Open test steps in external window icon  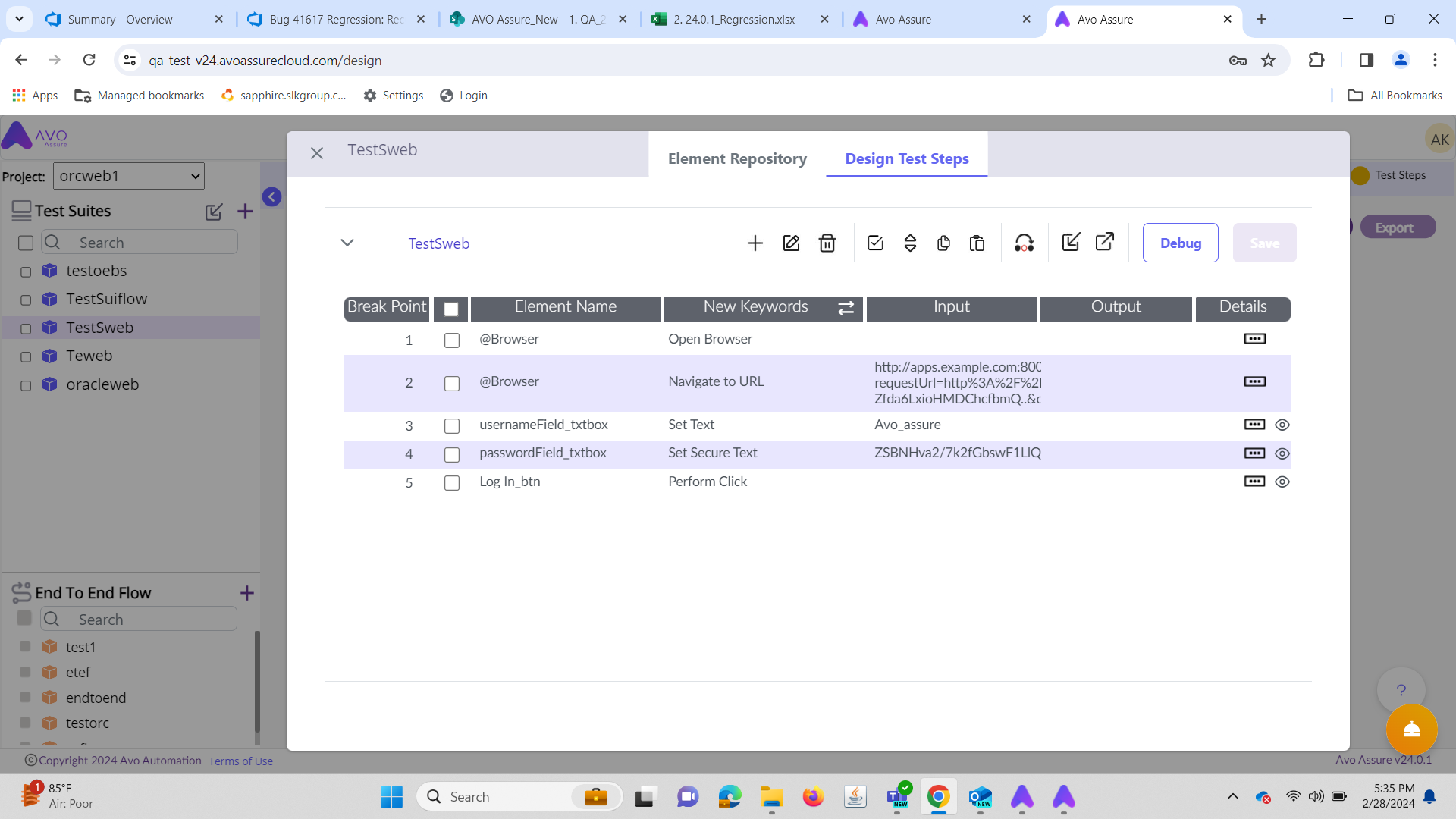click(x=1104, y=241)
